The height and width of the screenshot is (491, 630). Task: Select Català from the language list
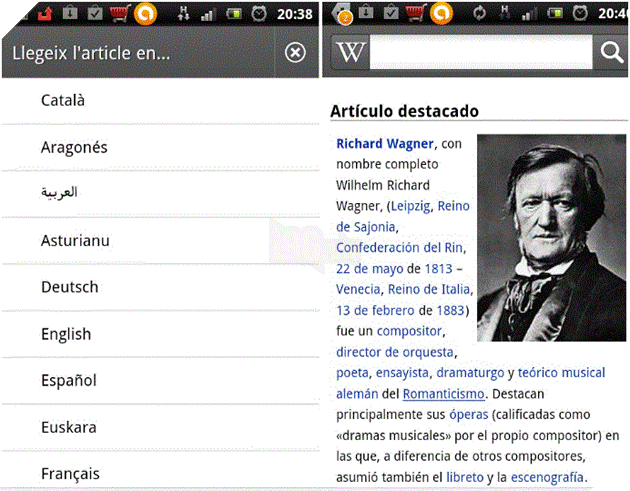[x=63, y=100]
